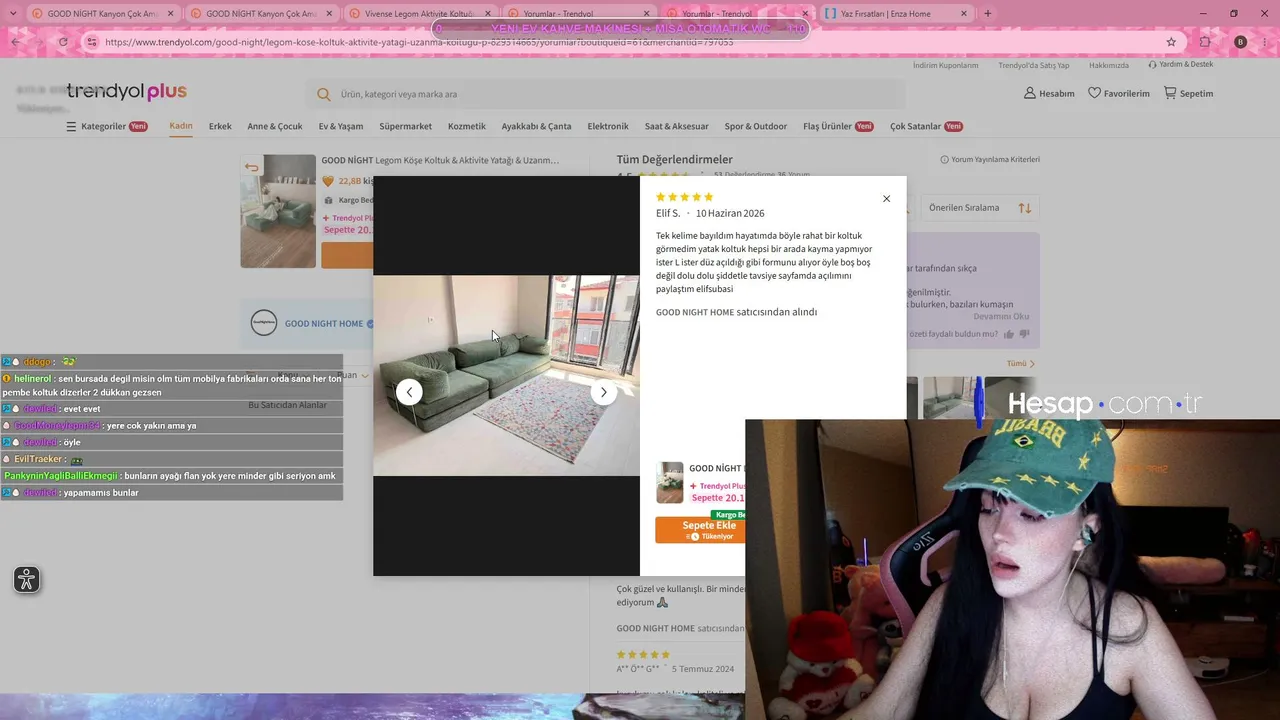This screenshot has width=1280, height=720.
Task: Click the orange search magnifier icon
Action: (323, 94)
